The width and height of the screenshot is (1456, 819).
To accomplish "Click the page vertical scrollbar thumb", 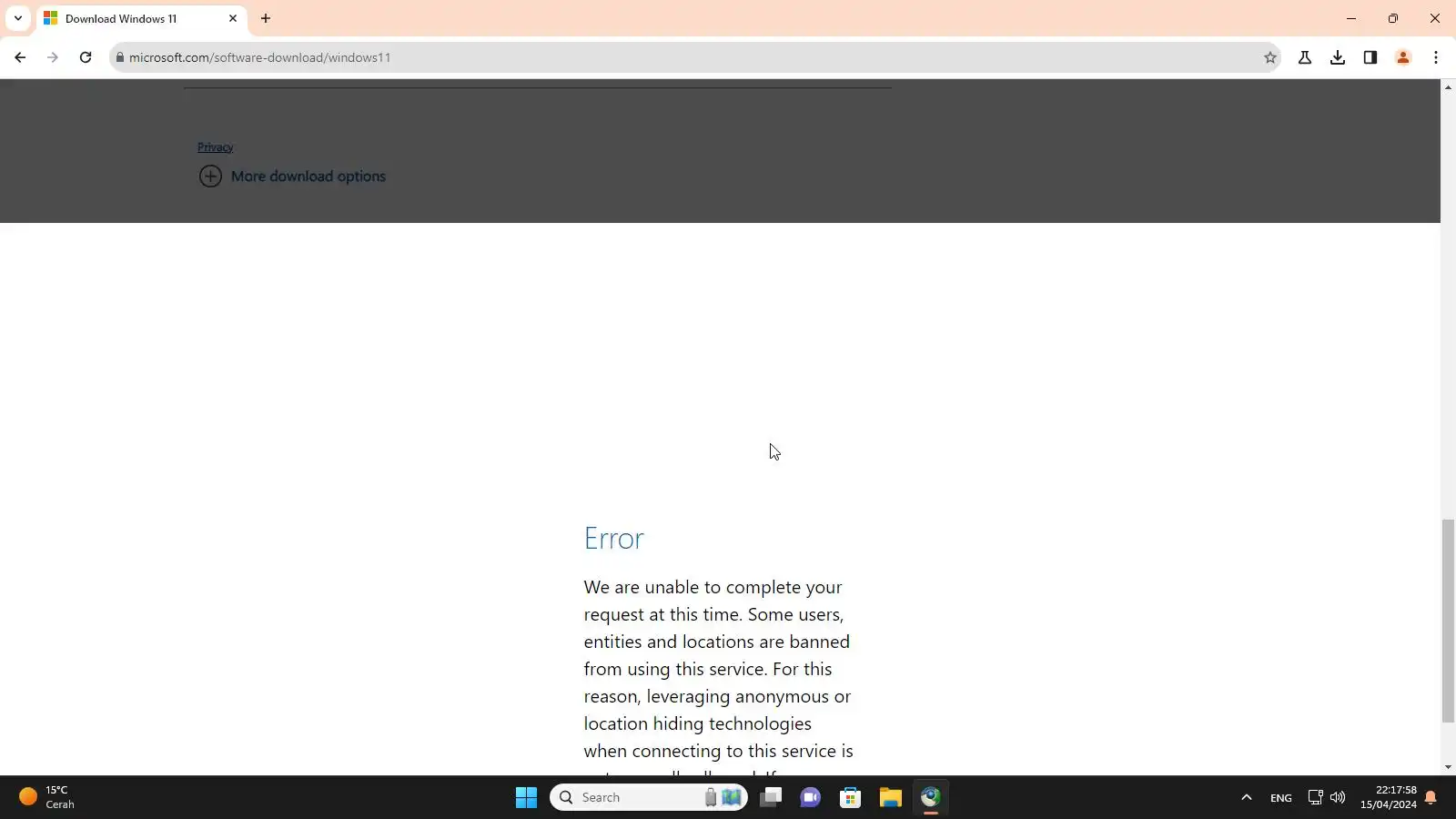I will click(x=1448, y=621).
